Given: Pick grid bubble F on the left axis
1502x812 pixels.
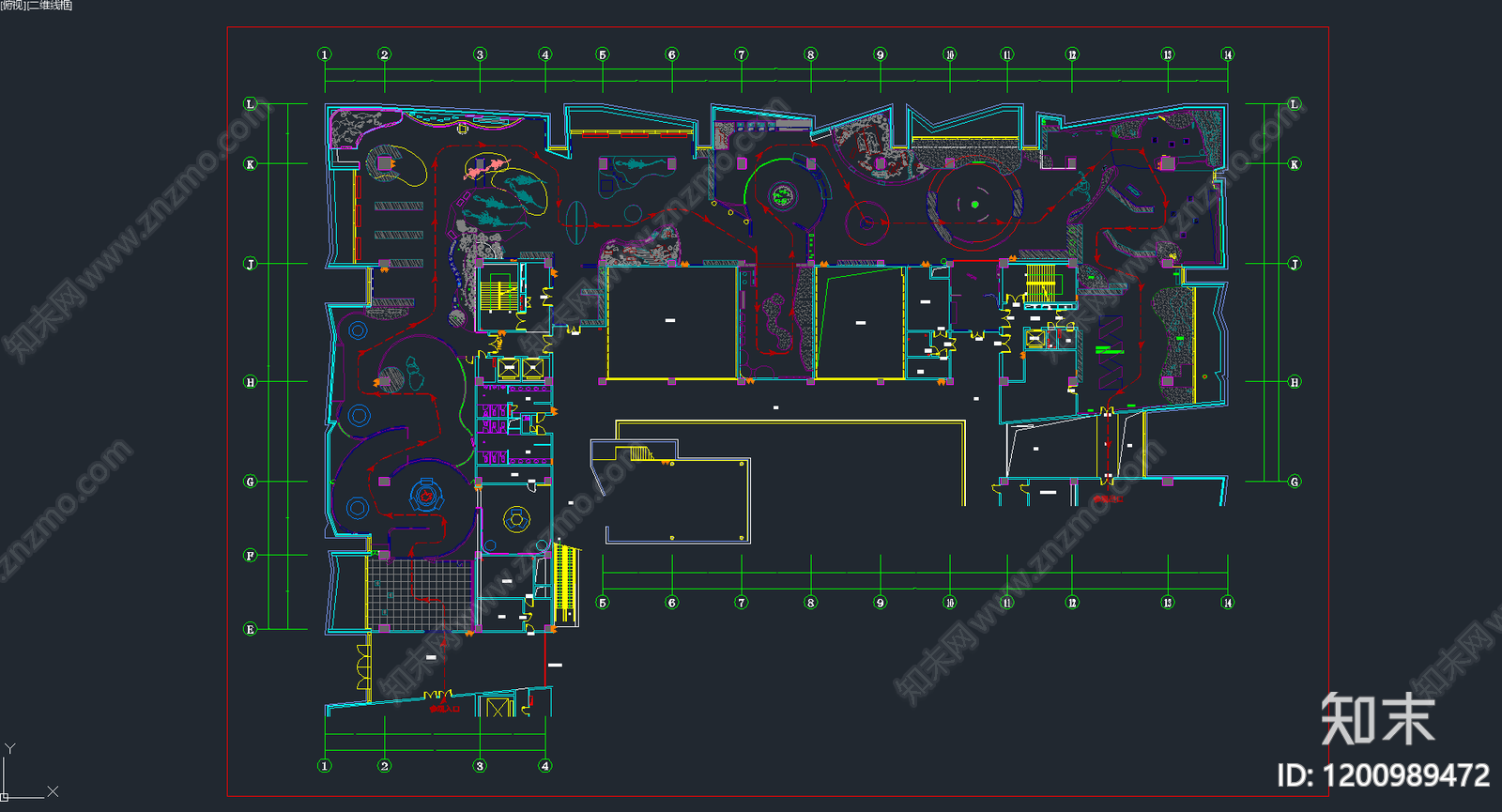Looking at the screenshot, I should 251,556.
